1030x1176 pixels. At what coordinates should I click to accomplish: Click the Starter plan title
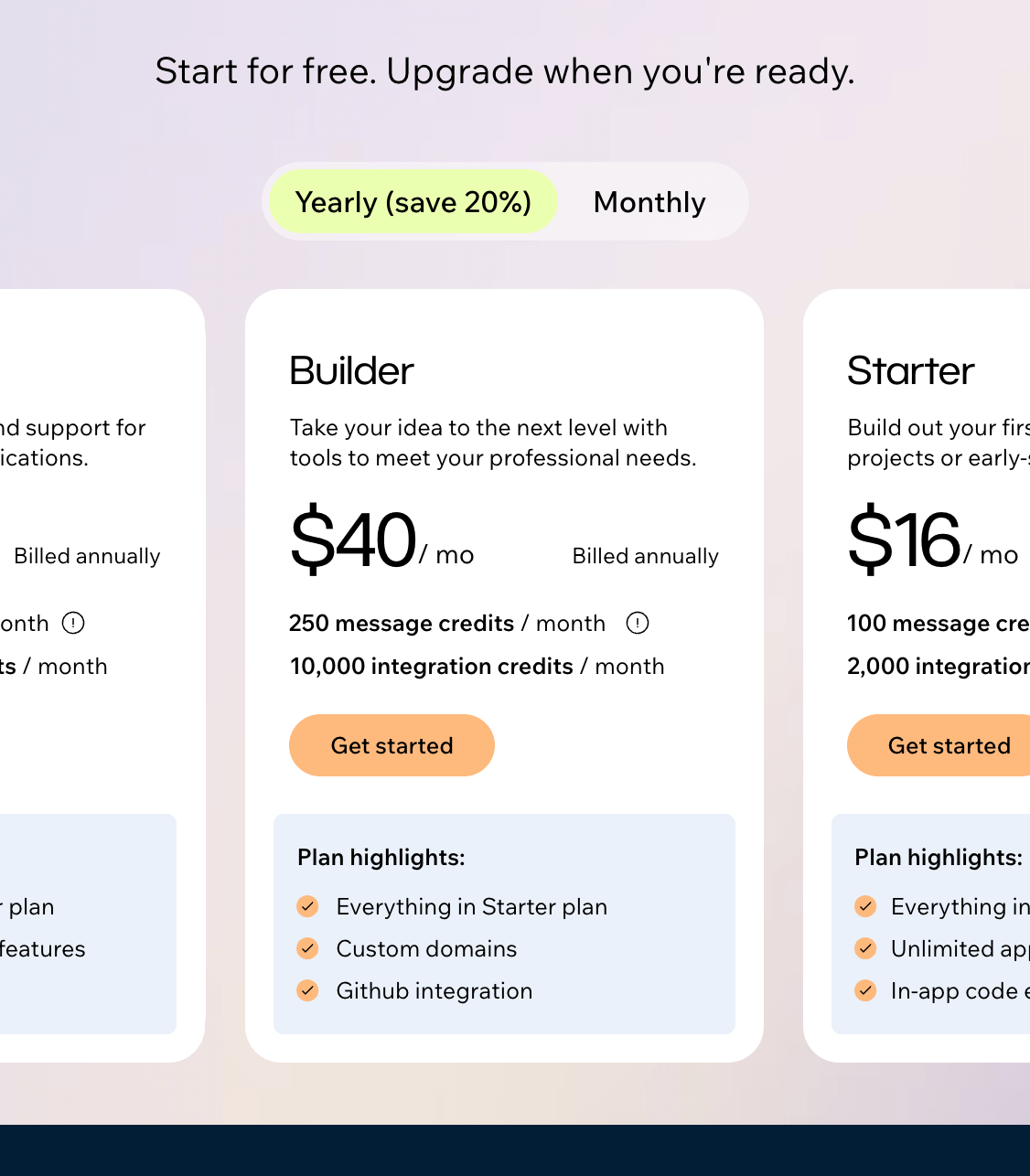tap(910, 371)
